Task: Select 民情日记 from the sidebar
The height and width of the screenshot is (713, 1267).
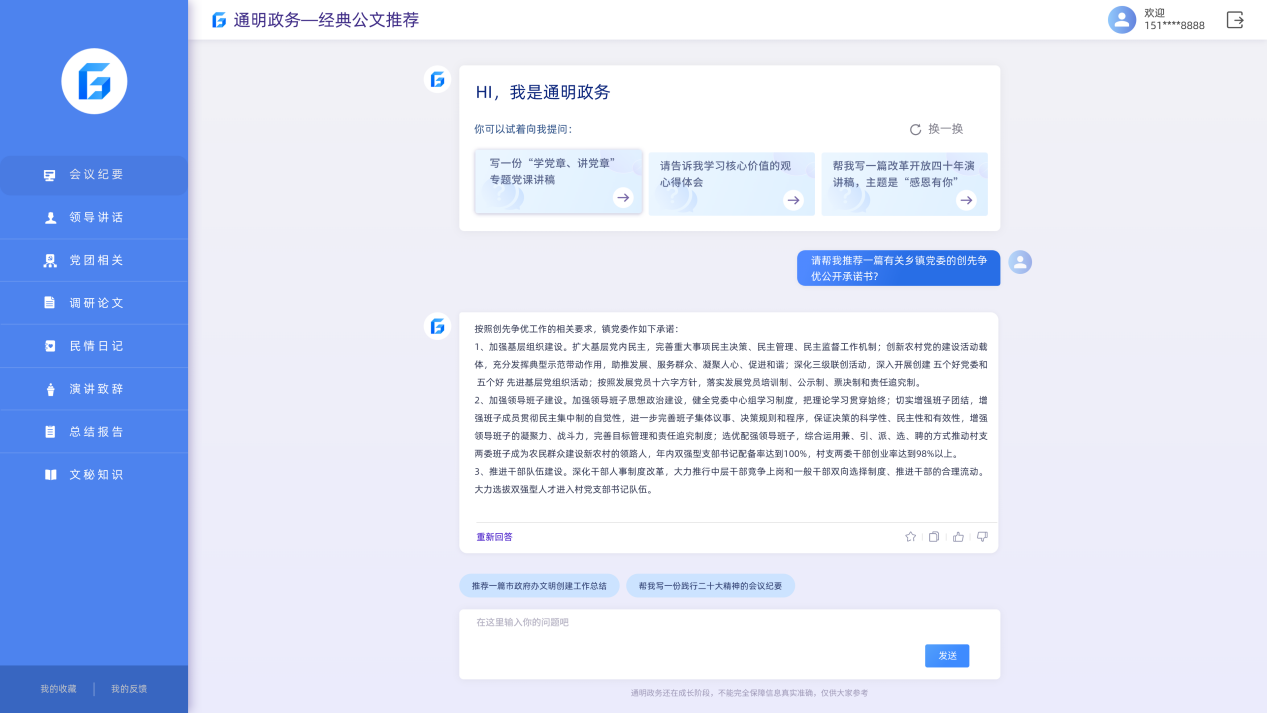Action: [x=95, y=346]
